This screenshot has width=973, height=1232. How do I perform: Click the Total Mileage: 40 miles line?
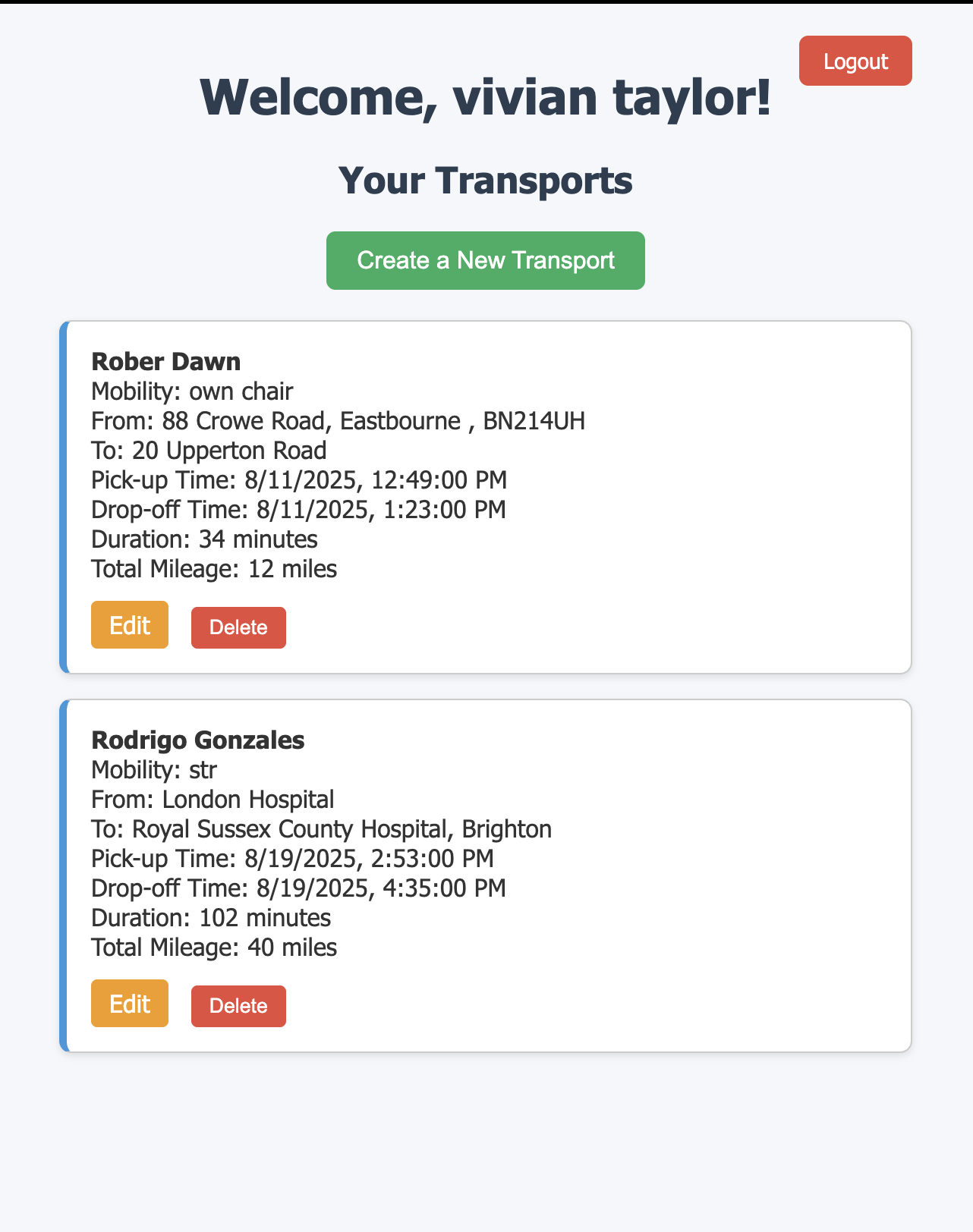coord(214,948)
